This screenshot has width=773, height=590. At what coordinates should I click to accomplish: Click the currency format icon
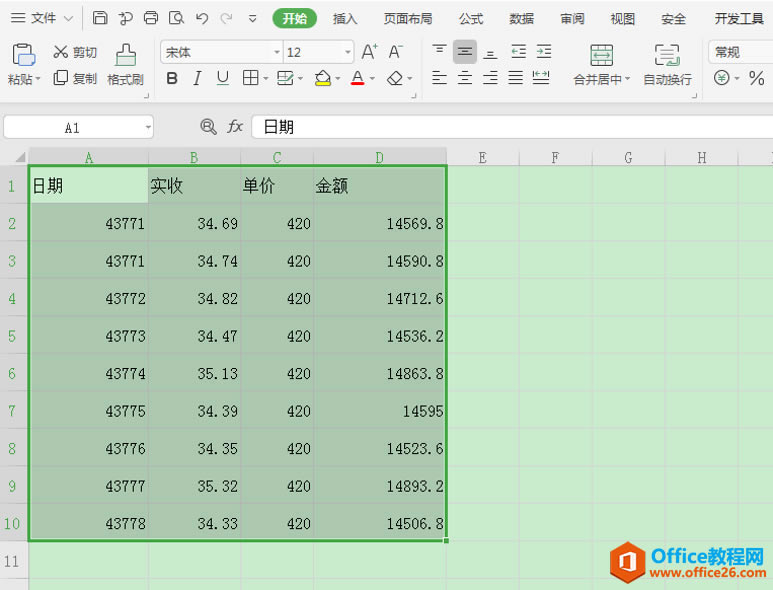tap(722, 78)
